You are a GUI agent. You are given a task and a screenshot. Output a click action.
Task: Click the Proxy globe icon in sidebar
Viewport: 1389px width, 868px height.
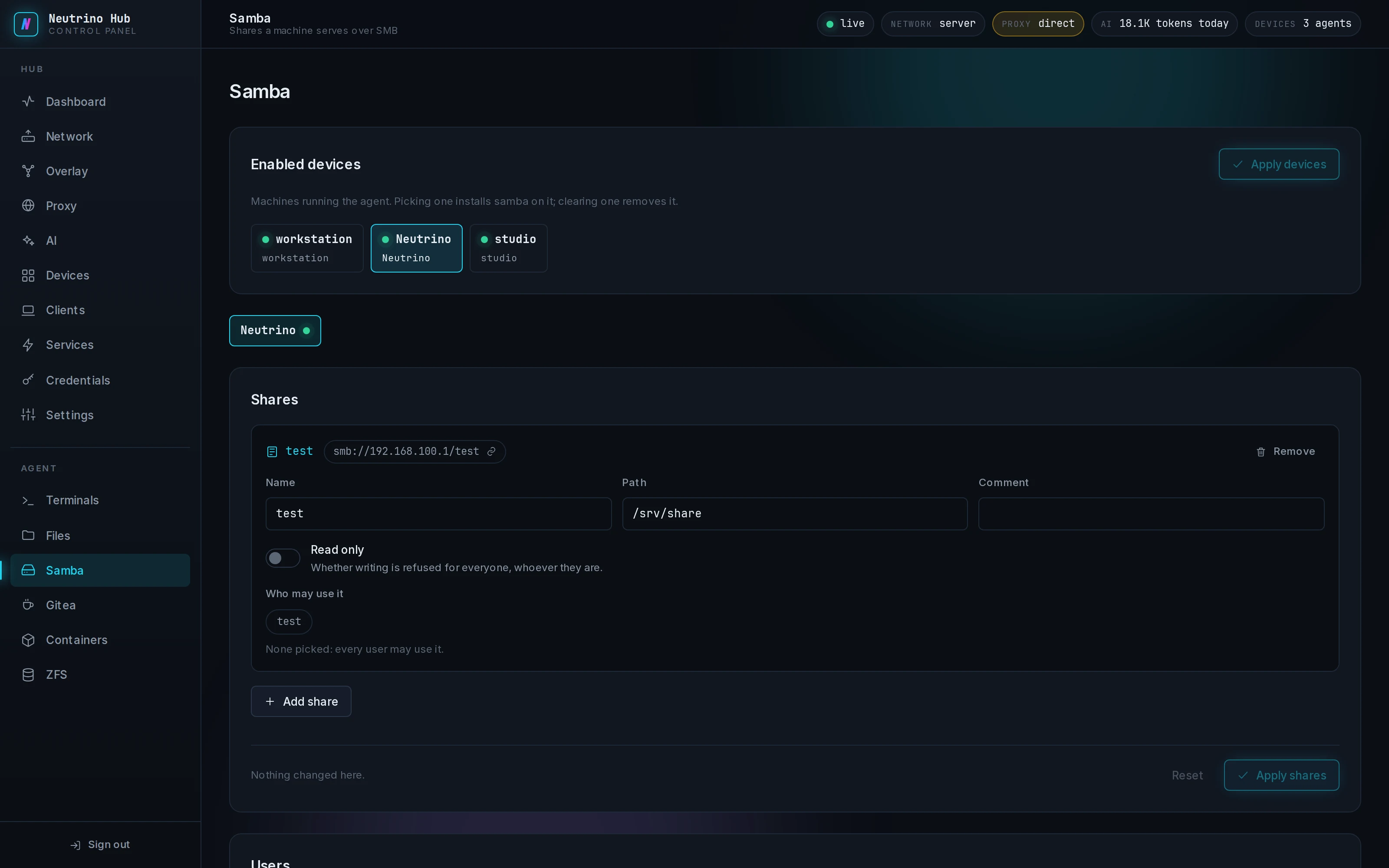point(28,206)
